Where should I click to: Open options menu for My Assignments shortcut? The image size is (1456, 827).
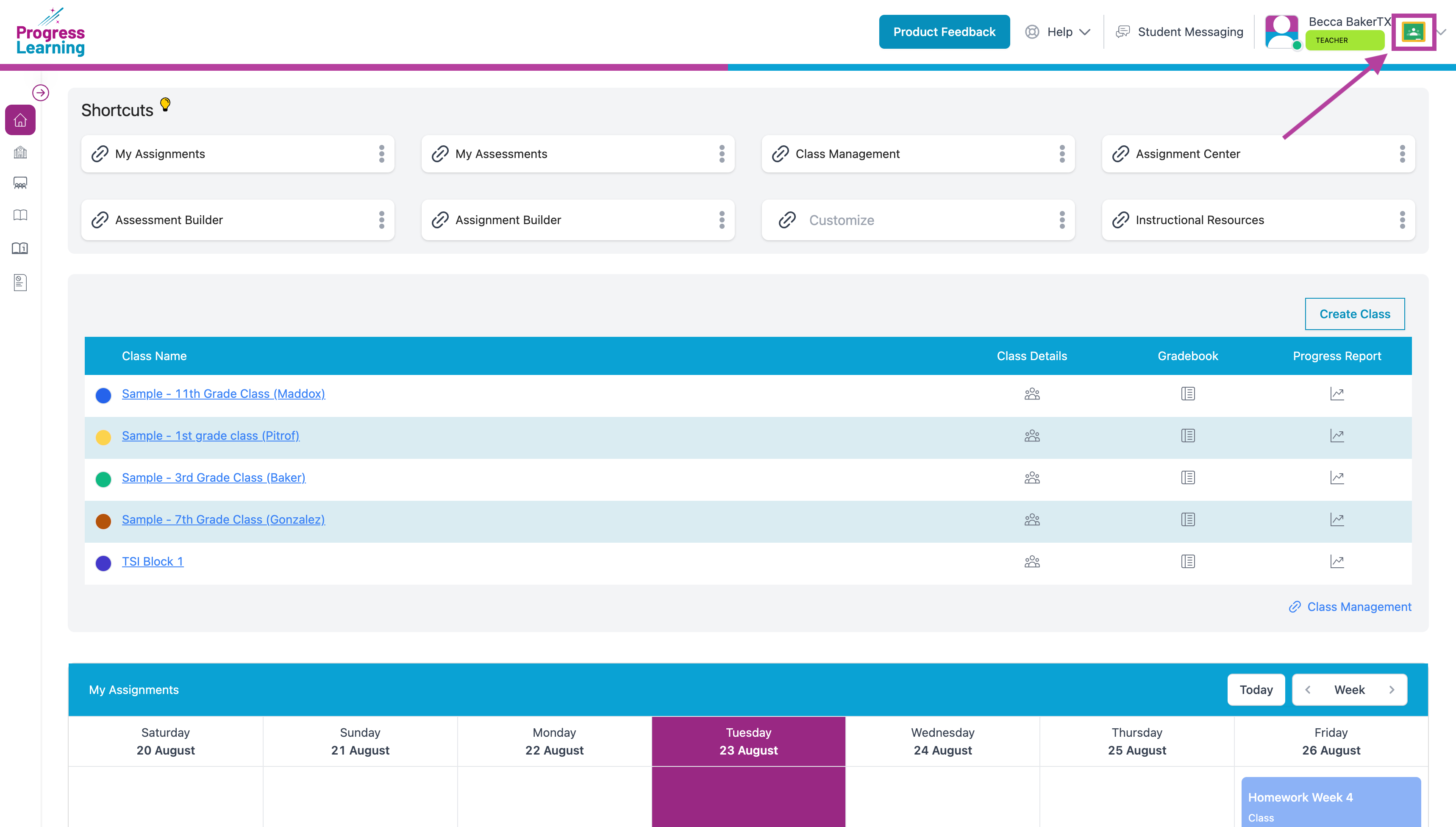tap(382, 154)
